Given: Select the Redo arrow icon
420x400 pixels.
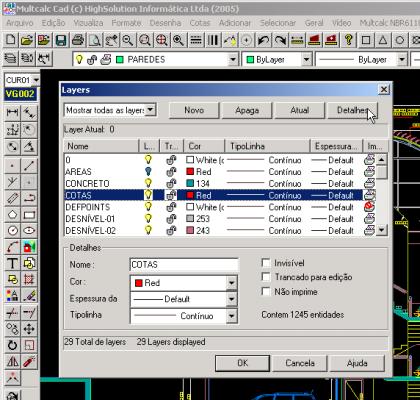Looking at the screenshot, I should [280, 41].
